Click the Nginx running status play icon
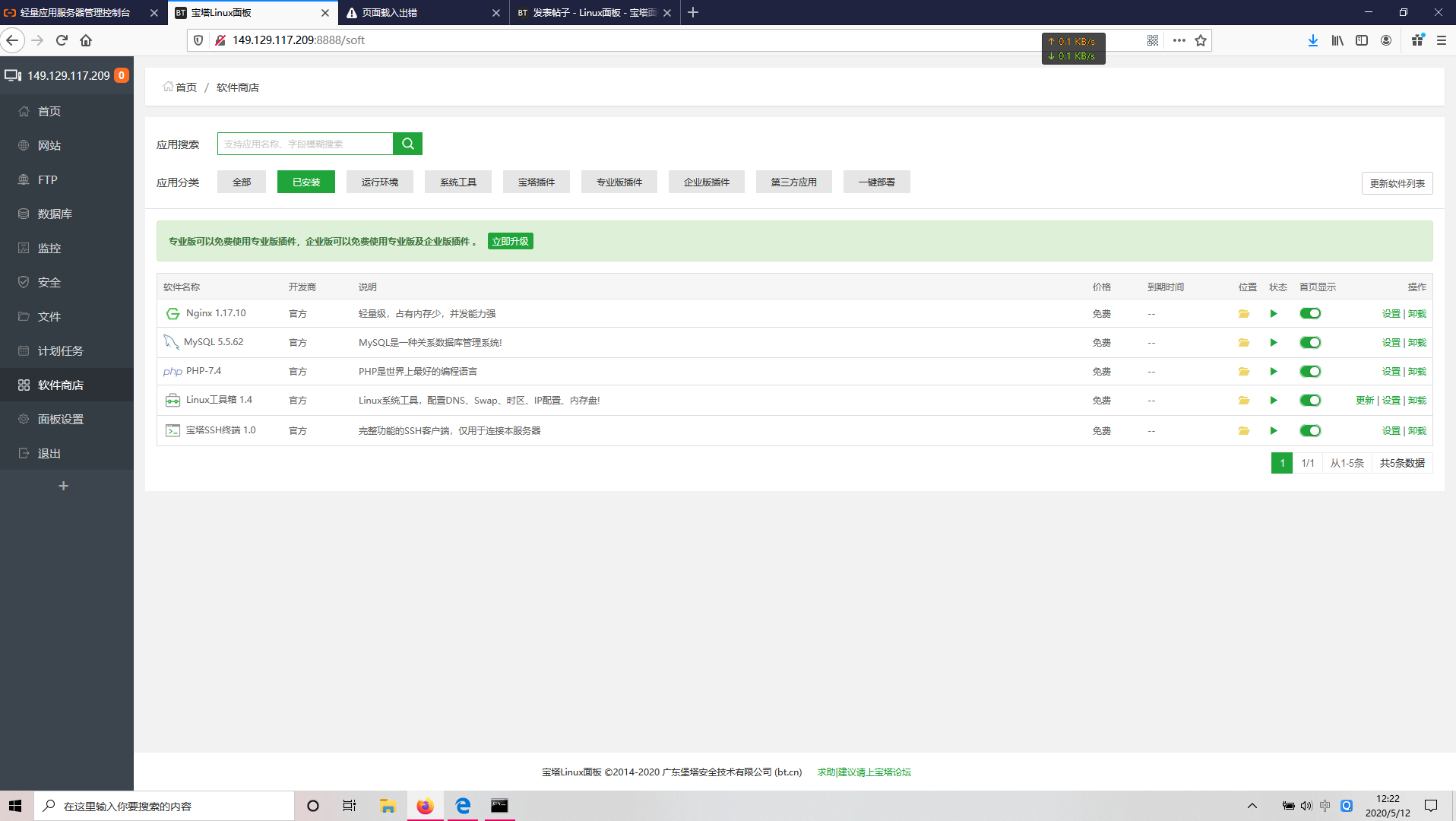 1274,313
